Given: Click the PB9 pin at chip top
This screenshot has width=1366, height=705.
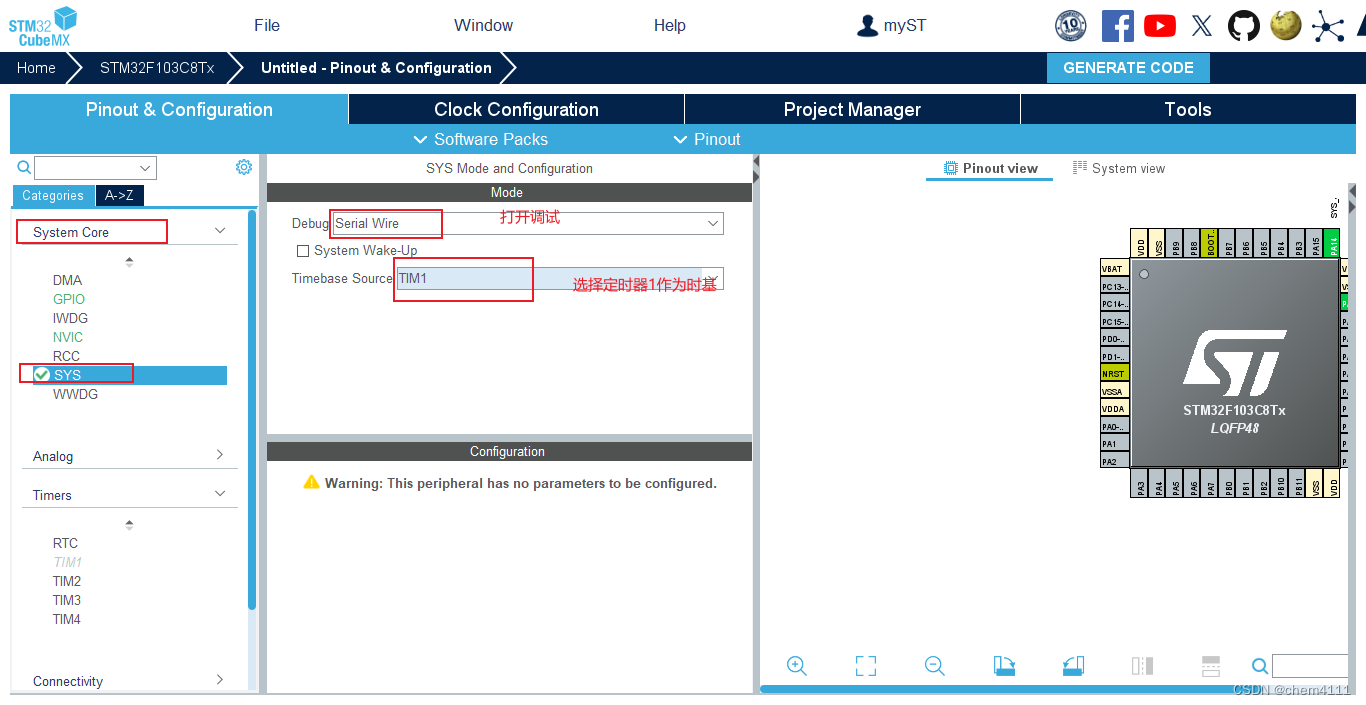Looking at the screenshot, I should [x=1176, y=243].
